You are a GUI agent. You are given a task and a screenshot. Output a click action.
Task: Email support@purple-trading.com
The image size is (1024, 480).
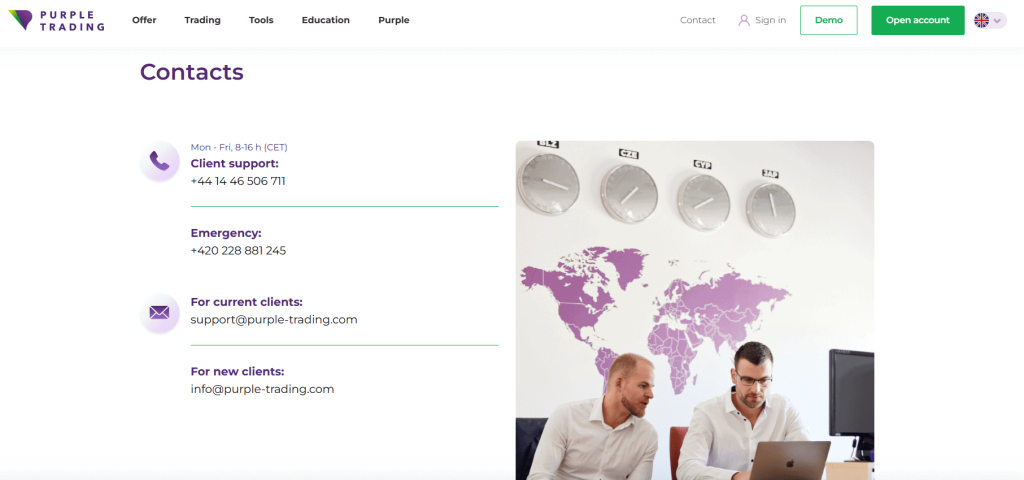click(x=274, y=319)
